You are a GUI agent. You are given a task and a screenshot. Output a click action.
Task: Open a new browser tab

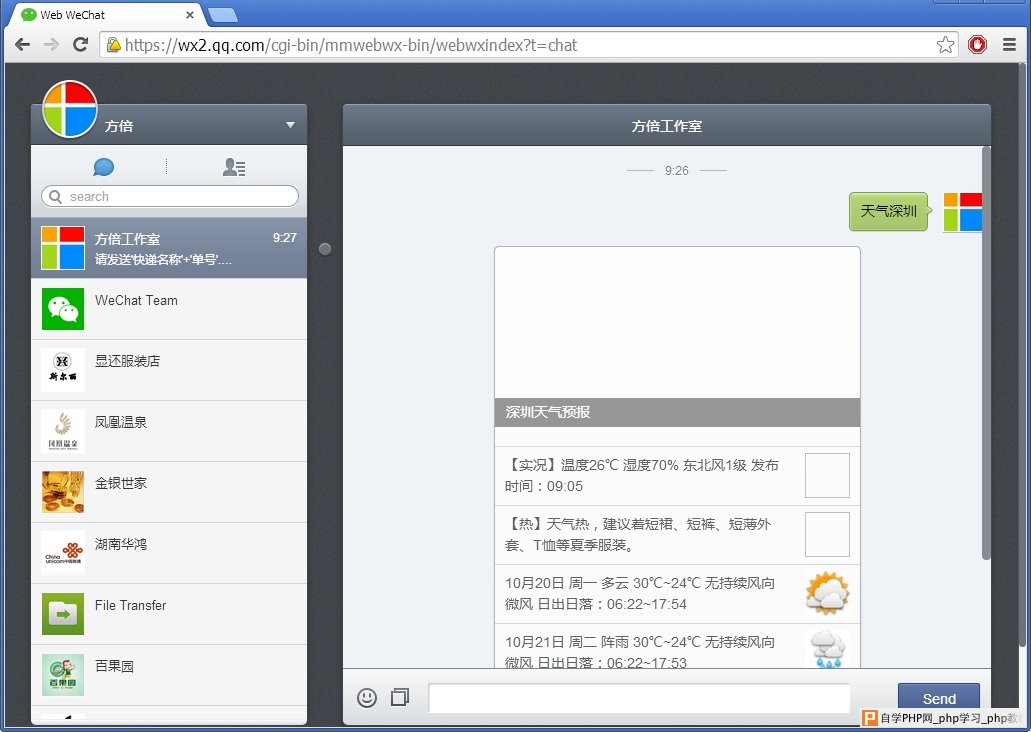(223, 15)
